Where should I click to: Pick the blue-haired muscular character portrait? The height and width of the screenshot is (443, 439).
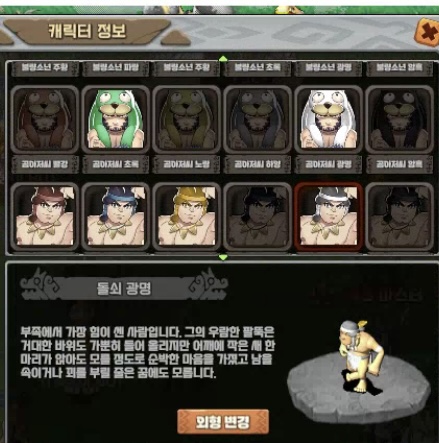click(x=115, y=216)
